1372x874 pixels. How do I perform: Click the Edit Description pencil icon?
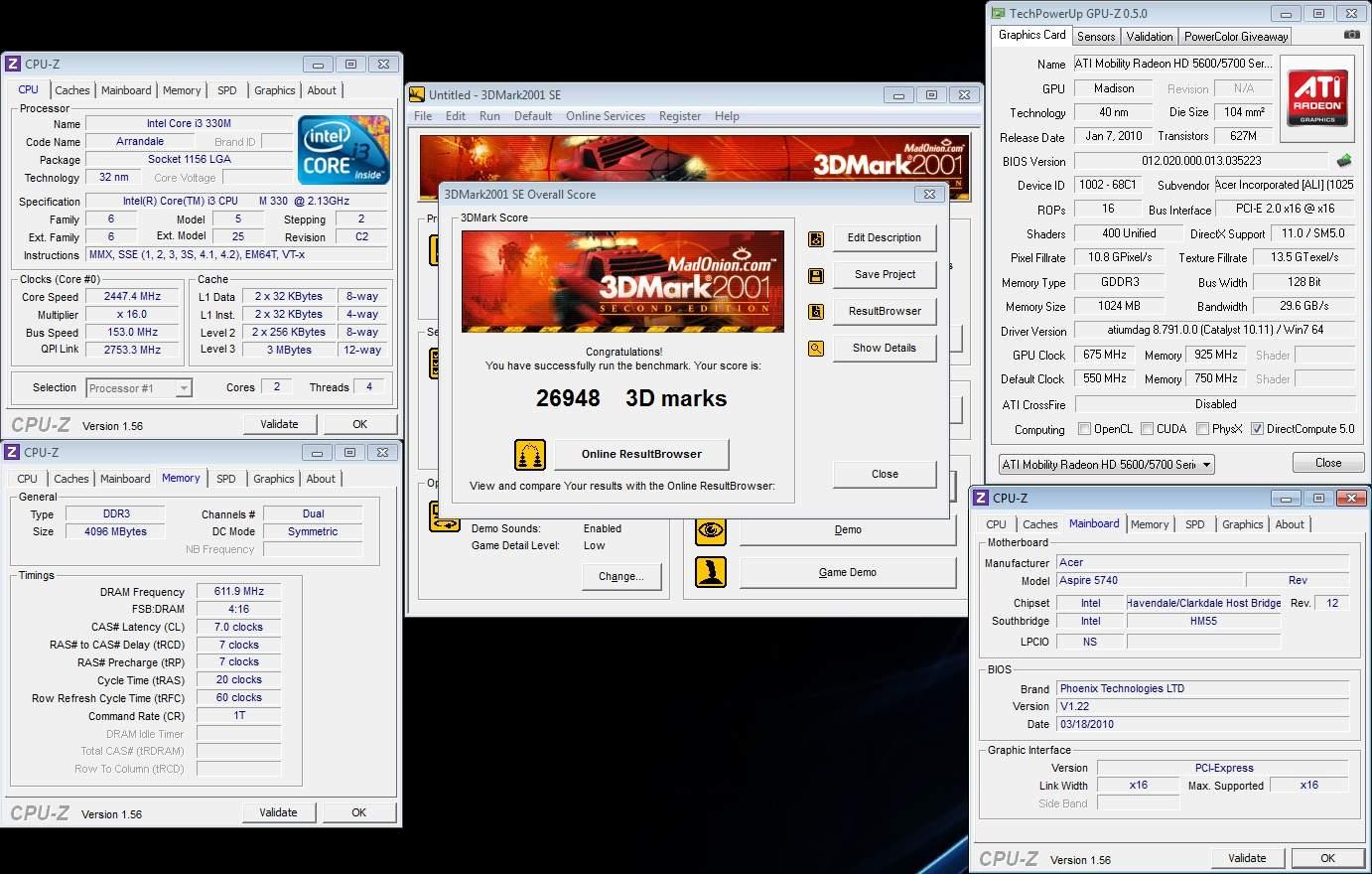(816, 238)
